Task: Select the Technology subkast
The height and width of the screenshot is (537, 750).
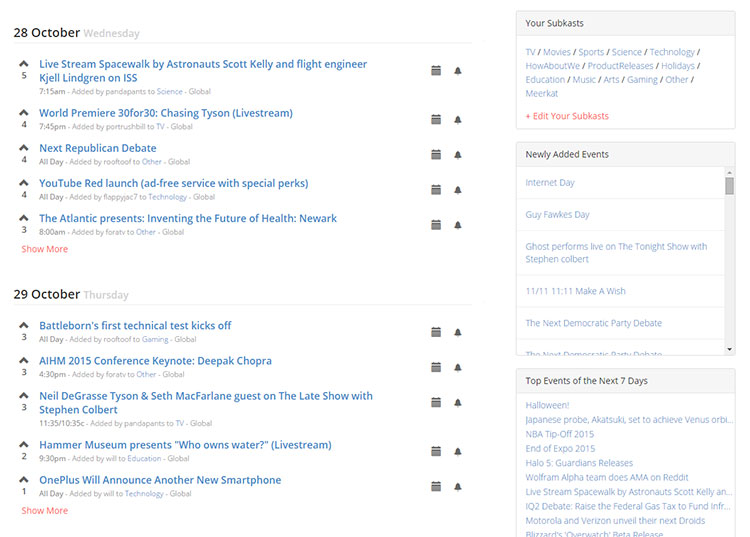Action: 672,52
